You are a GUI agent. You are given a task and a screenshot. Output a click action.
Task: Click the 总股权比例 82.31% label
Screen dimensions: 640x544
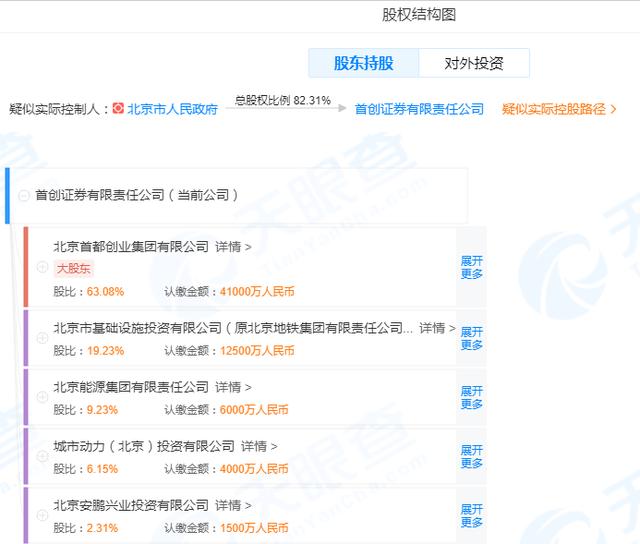[x=282, y=100]
